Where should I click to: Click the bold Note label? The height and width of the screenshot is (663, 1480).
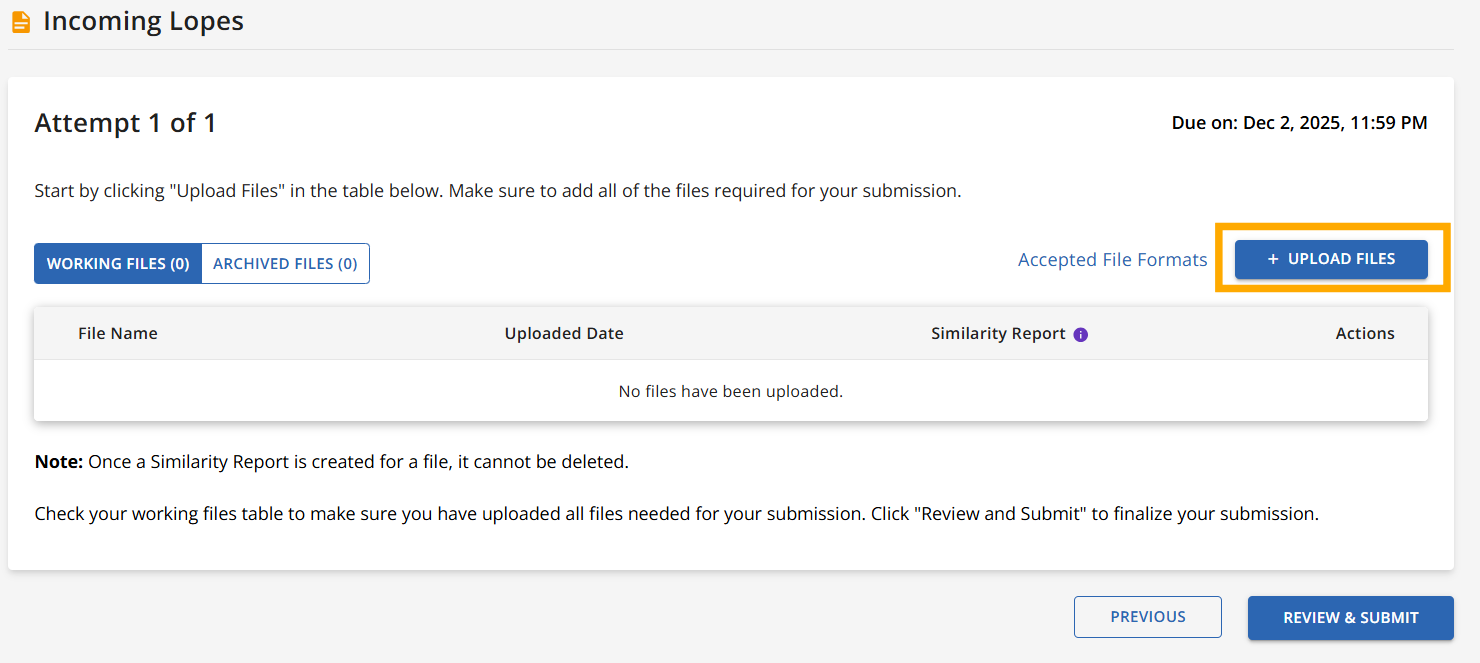(58, 462)
